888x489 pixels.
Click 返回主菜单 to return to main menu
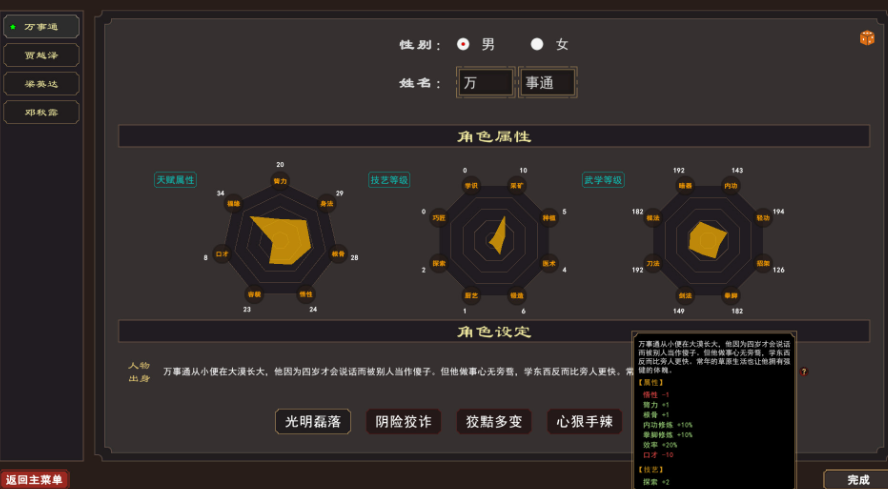pos(34,480)
